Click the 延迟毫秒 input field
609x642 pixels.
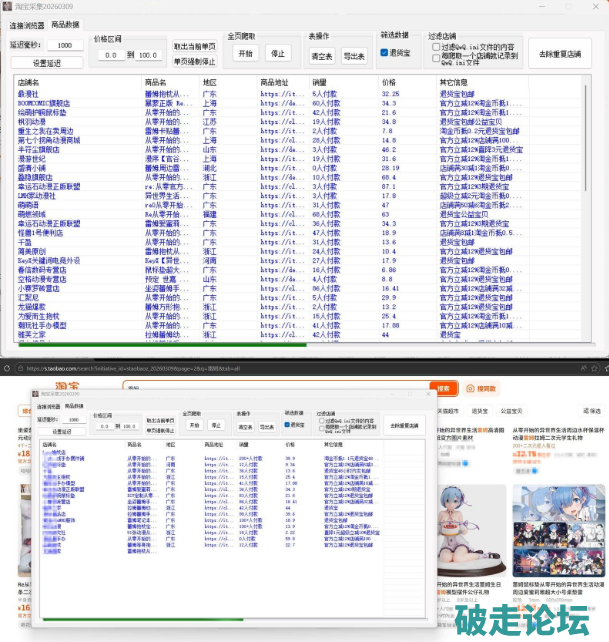(x=64, y=45)
